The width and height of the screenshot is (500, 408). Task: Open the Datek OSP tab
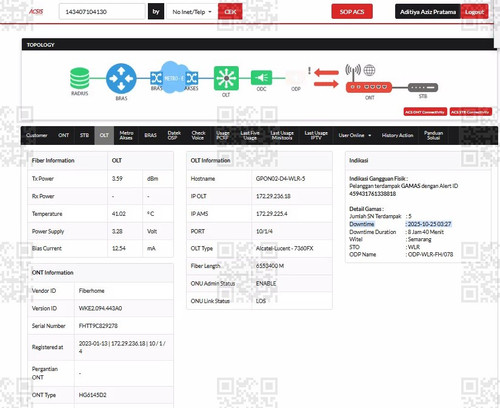174,135
